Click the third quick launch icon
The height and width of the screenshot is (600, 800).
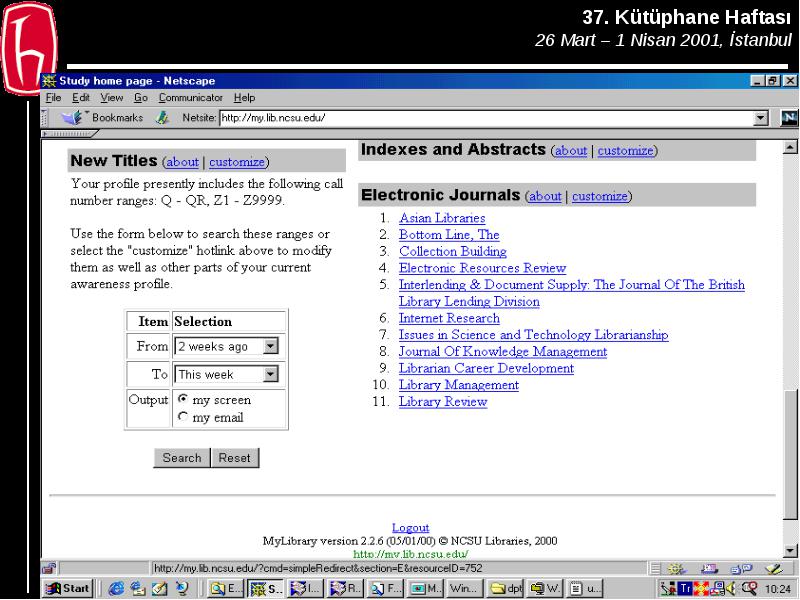[159, 588]
